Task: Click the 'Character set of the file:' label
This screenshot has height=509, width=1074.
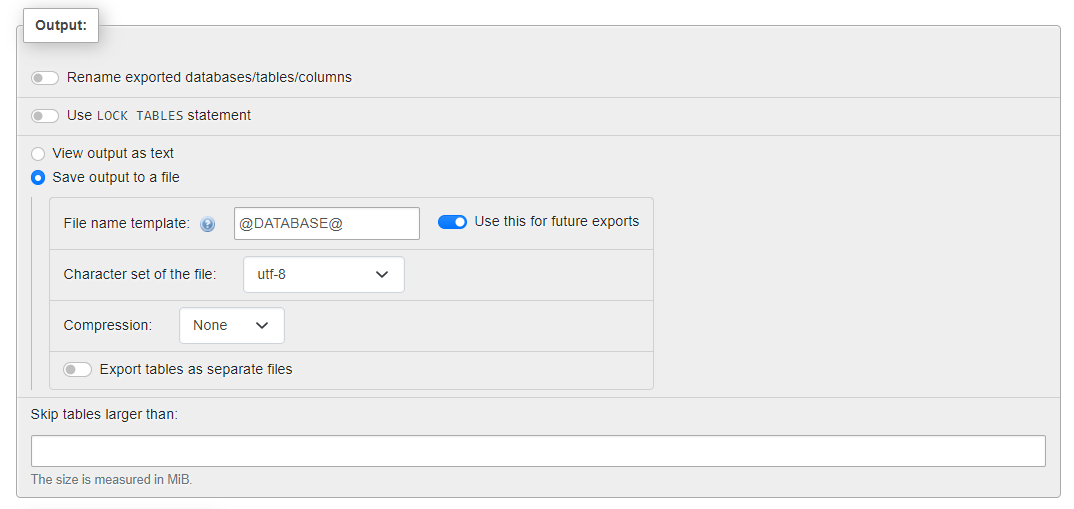Action: click(x=140, y=275)
